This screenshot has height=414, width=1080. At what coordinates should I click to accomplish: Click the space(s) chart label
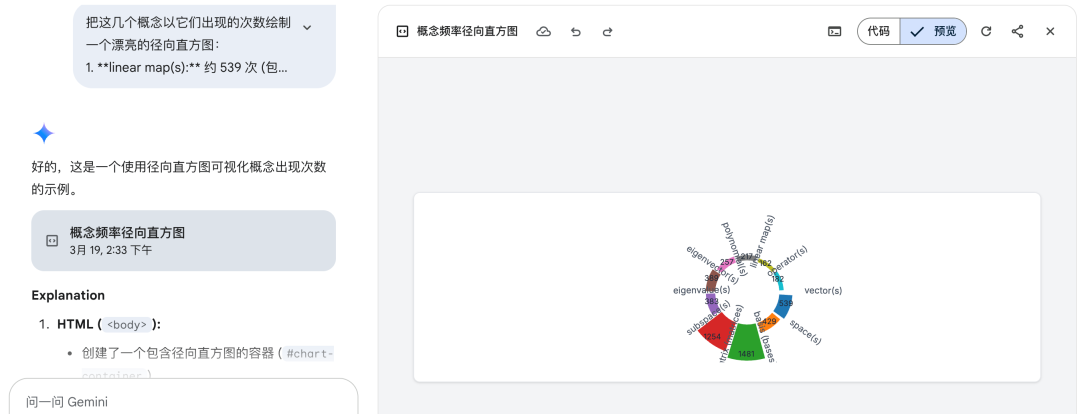coord(806,332)
